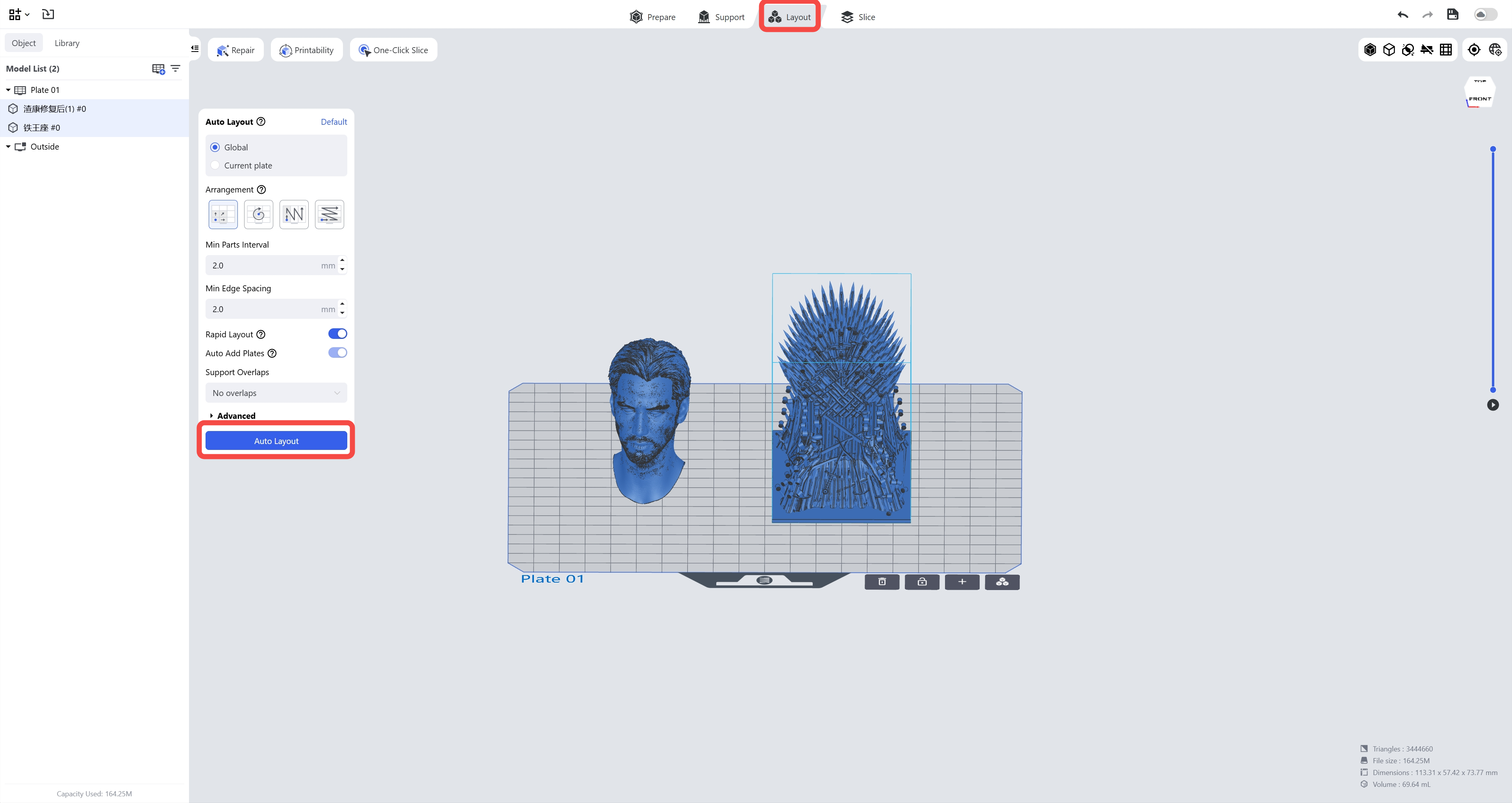
Task: Click the Repair button
Action: coord(235,50)
